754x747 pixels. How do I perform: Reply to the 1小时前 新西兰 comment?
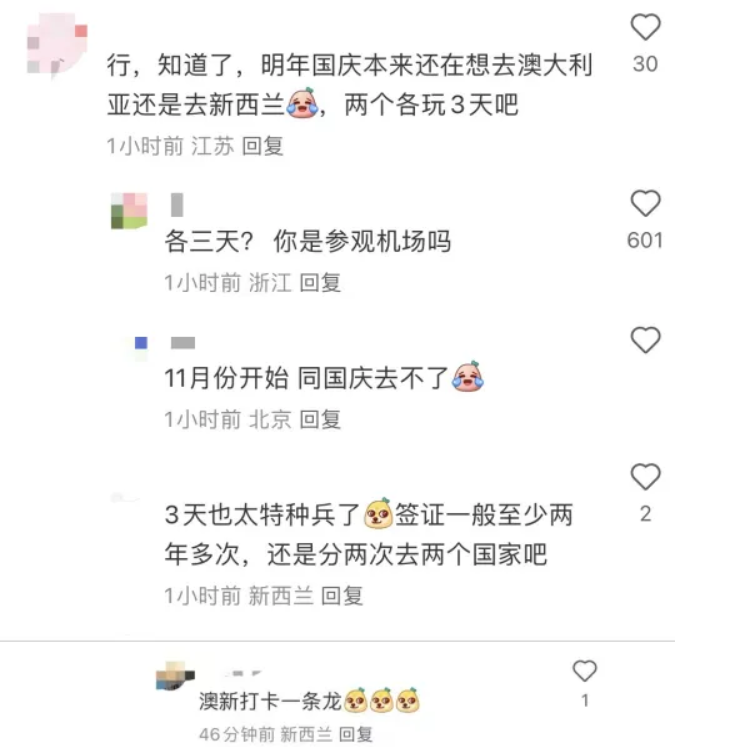341,596
